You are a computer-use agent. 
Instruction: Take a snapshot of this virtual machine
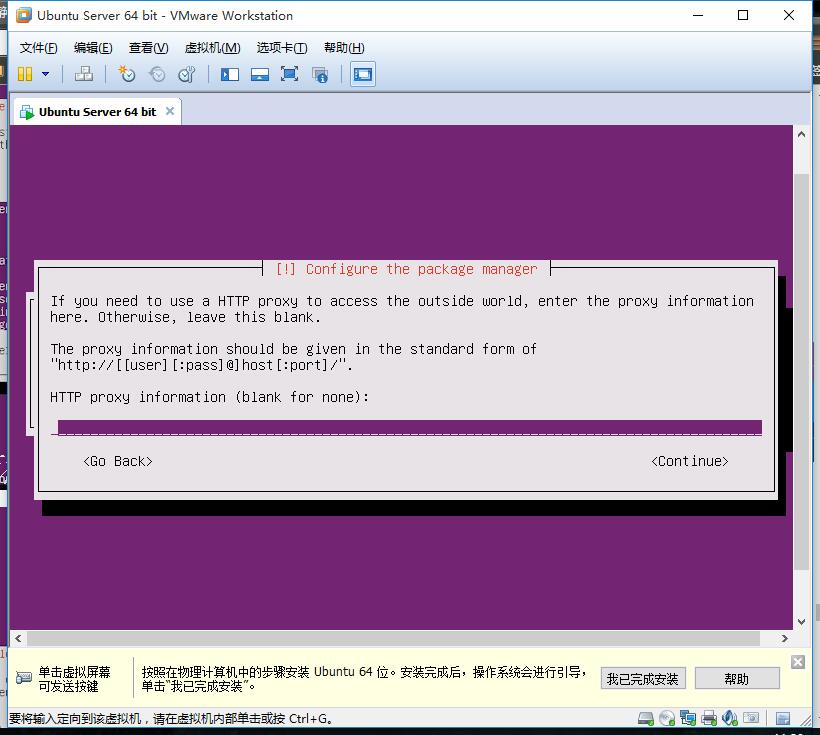(126, 74)
